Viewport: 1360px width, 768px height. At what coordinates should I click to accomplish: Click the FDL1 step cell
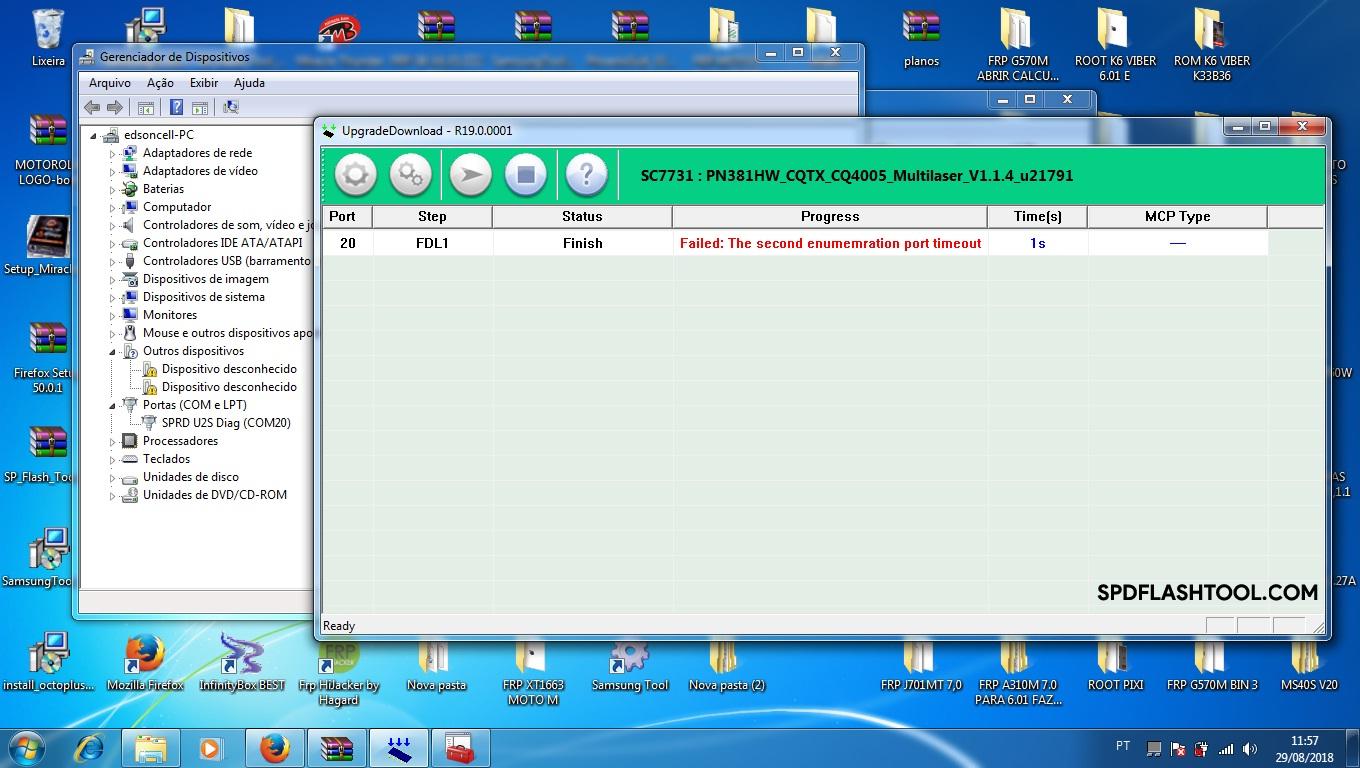(x=432, y=243)
